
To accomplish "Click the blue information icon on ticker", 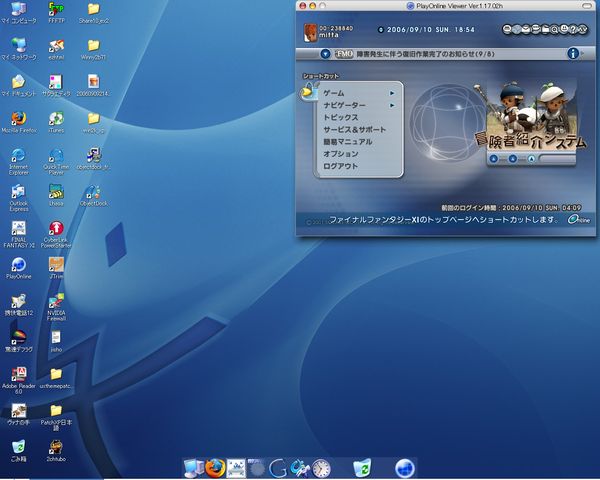I will pyautogui.click(x=573, y=54).
